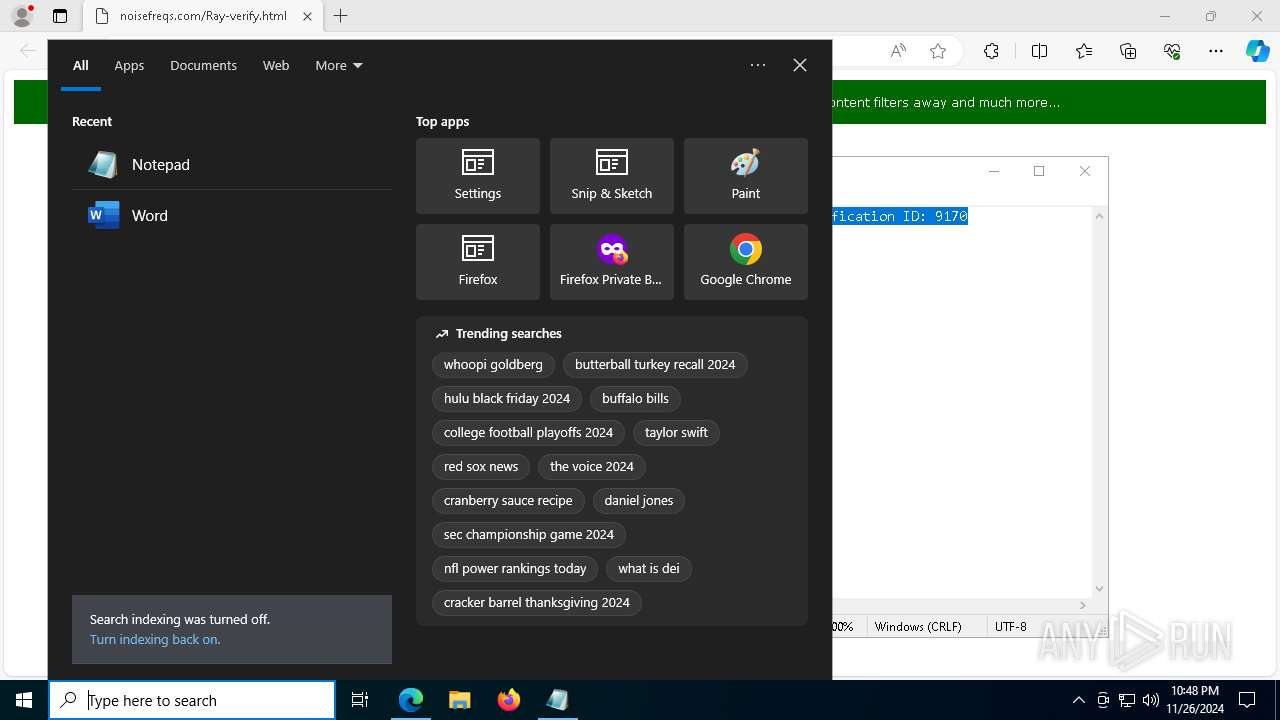Open Edge Collections icon
This screenshot has height=720, width=1280.
point(1128,52)
